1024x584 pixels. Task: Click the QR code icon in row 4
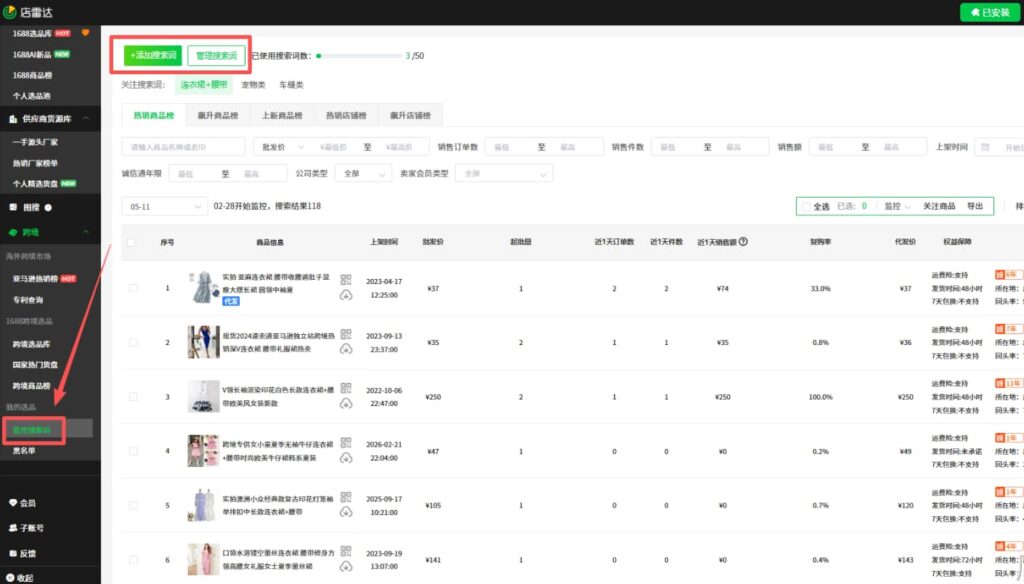click(345, 442)
